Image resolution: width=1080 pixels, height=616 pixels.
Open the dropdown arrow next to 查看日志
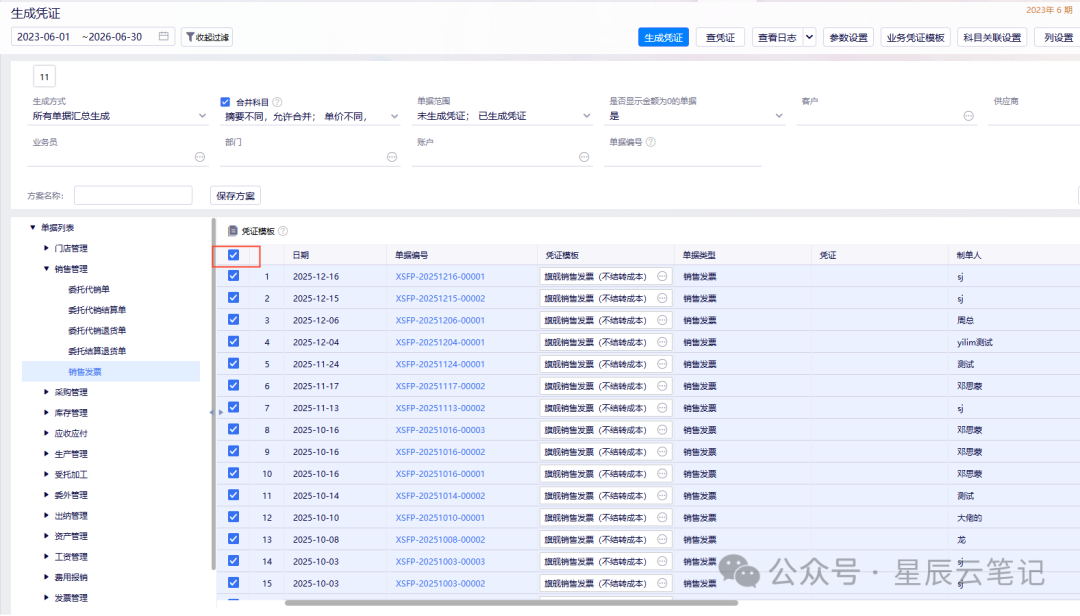[809, 37]
